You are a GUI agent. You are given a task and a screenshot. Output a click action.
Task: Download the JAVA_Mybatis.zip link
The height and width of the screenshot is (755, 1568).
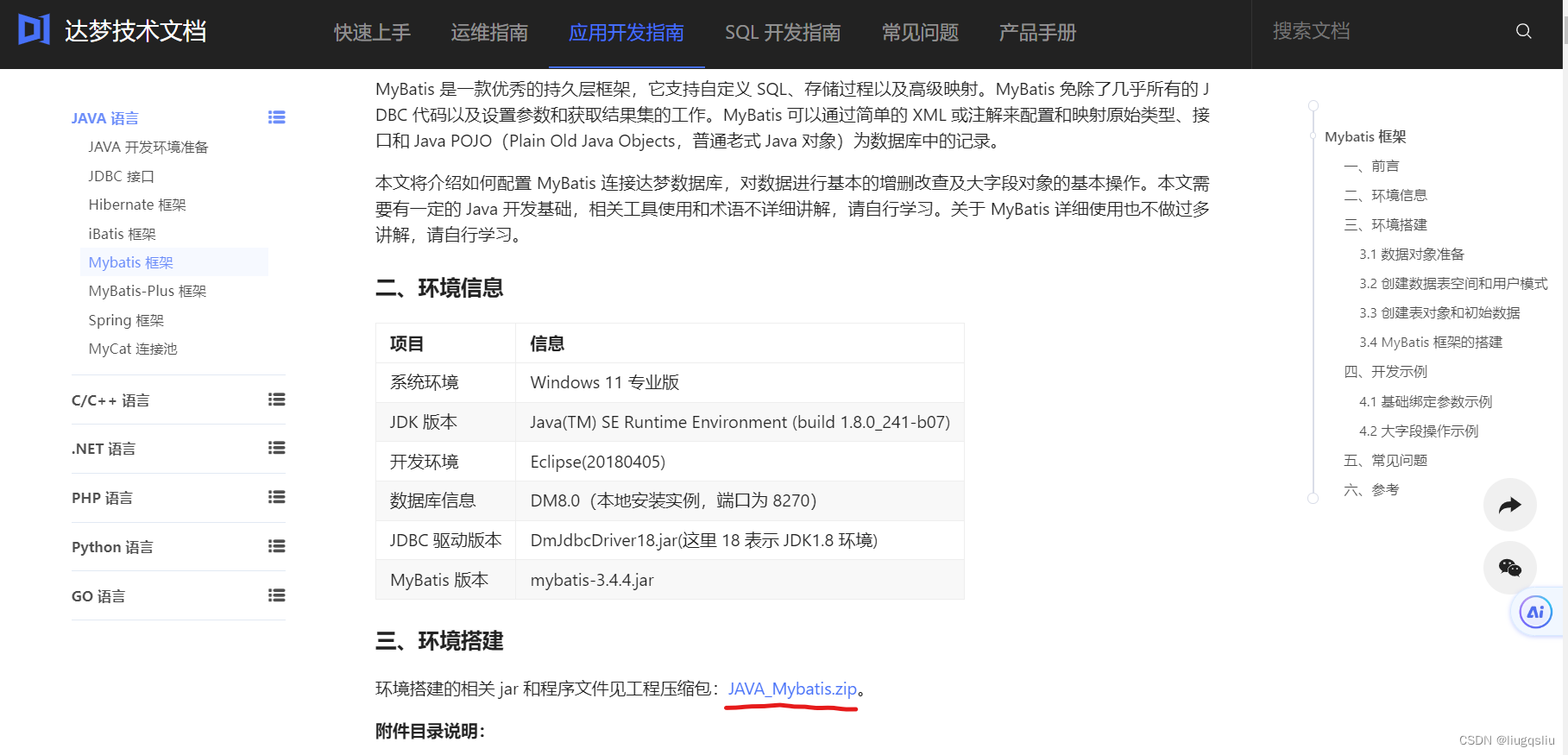792,689
